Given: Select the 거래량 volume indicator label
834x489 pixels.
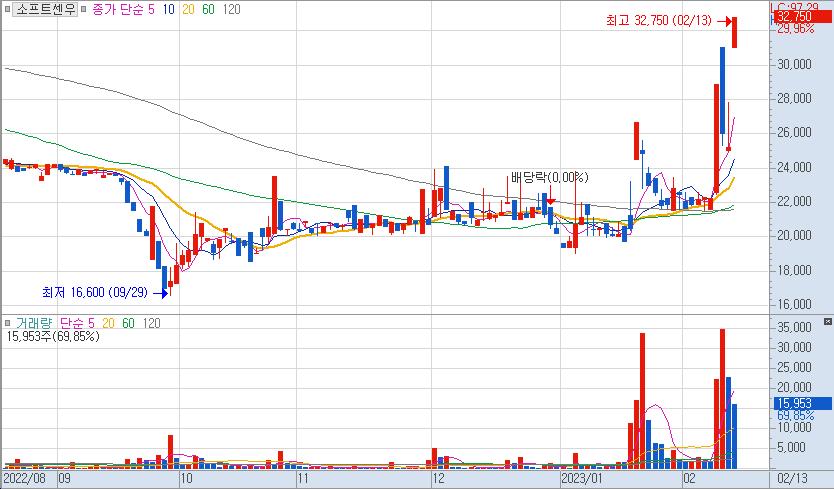Looking at the screenshot, I should click(34, 323).
